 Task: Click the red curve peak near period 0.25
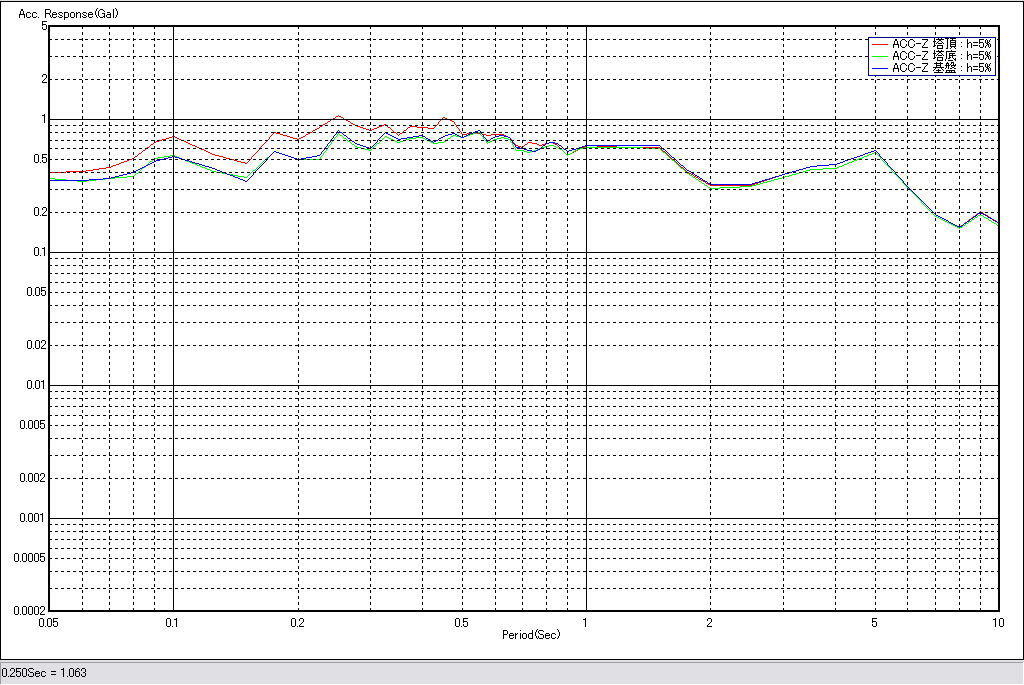coord(338,116)
